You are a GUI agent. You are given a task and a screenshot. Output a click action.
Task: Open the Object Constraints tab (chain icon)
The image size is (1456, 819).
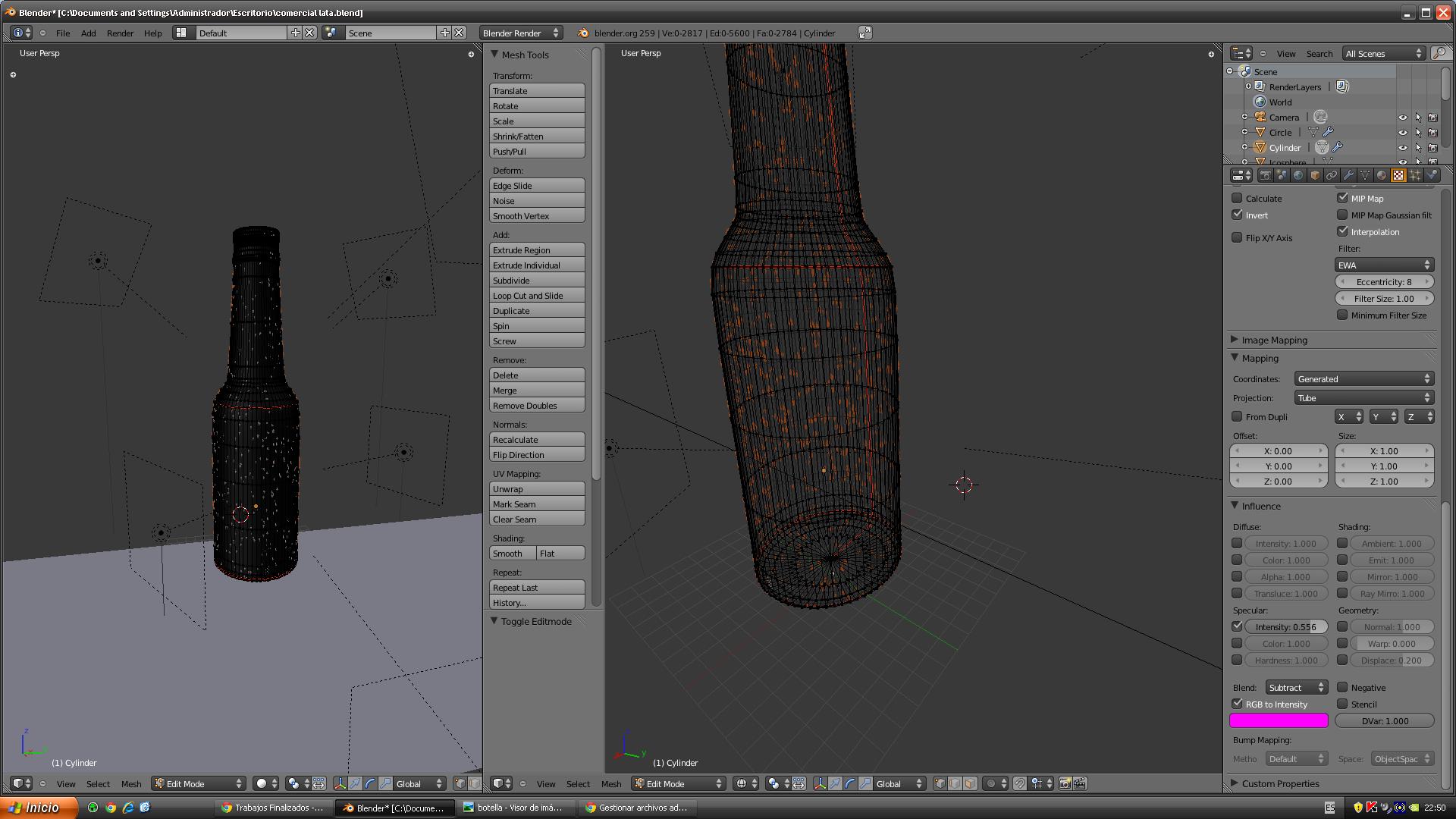(1332, 175)
